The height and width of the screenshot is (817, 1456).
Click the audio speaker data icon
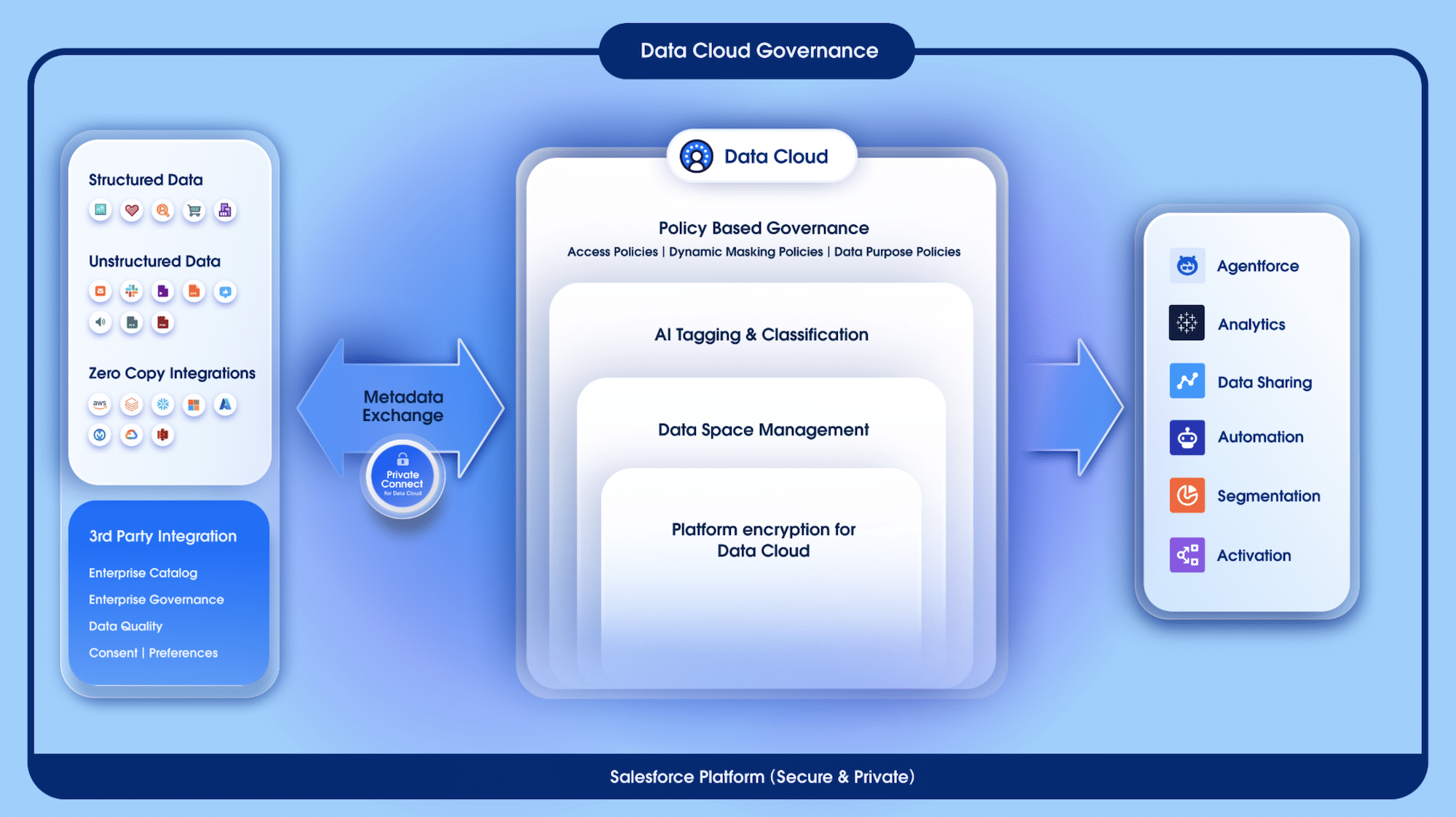[100, 322]
